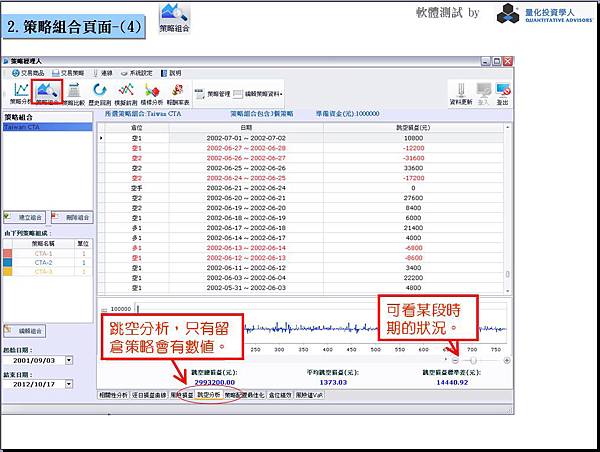
Task: Select the CTA-2 strategy row
Action: [x=47, y=263]
